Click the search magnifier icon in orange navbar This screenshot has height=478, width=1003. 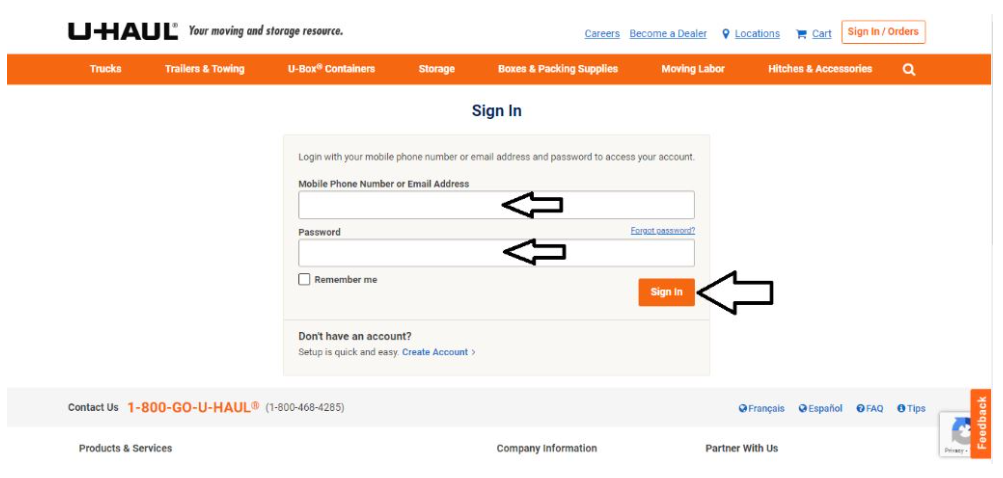[x=908, y=69]
